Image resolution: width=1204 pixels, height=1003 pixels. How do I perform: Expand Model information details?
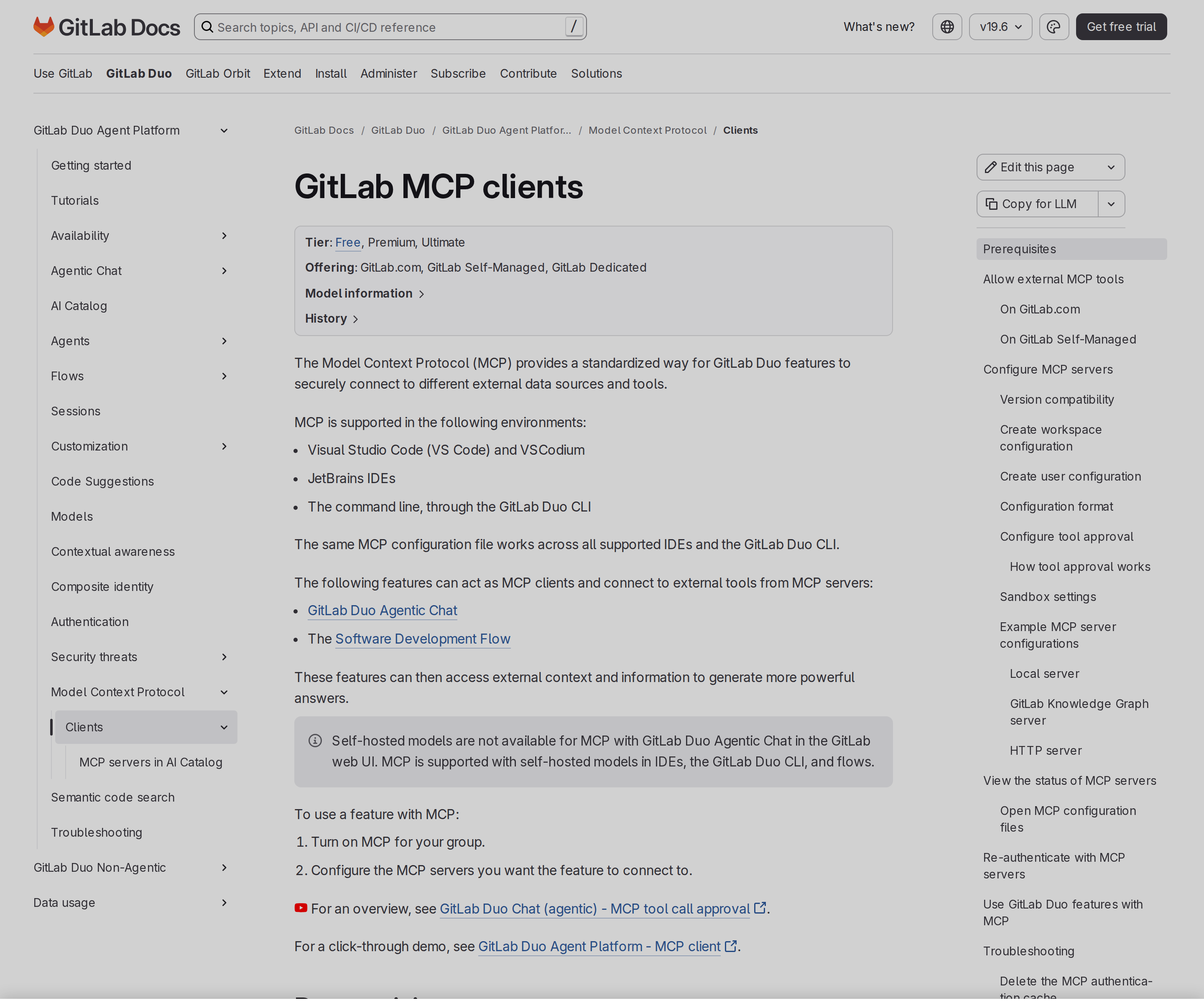pos(365,293)
